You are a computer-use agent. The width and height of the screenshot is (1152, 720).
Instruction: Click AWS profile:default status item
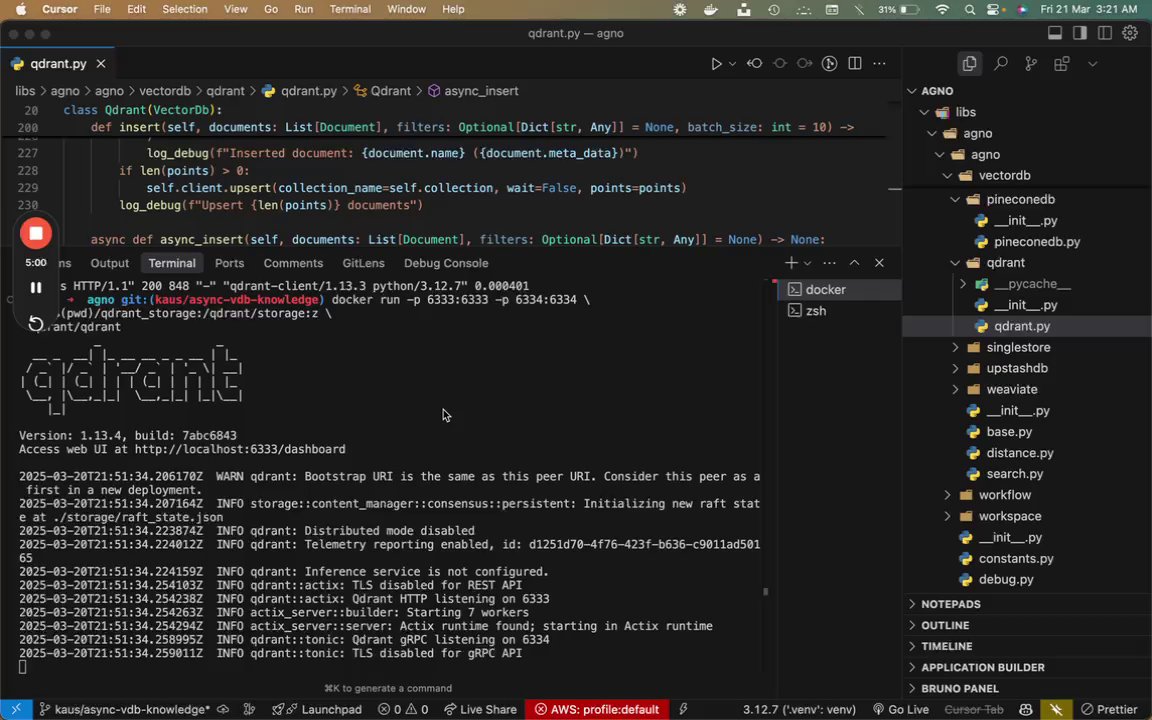pyautogui.click(x=597, y=710)
